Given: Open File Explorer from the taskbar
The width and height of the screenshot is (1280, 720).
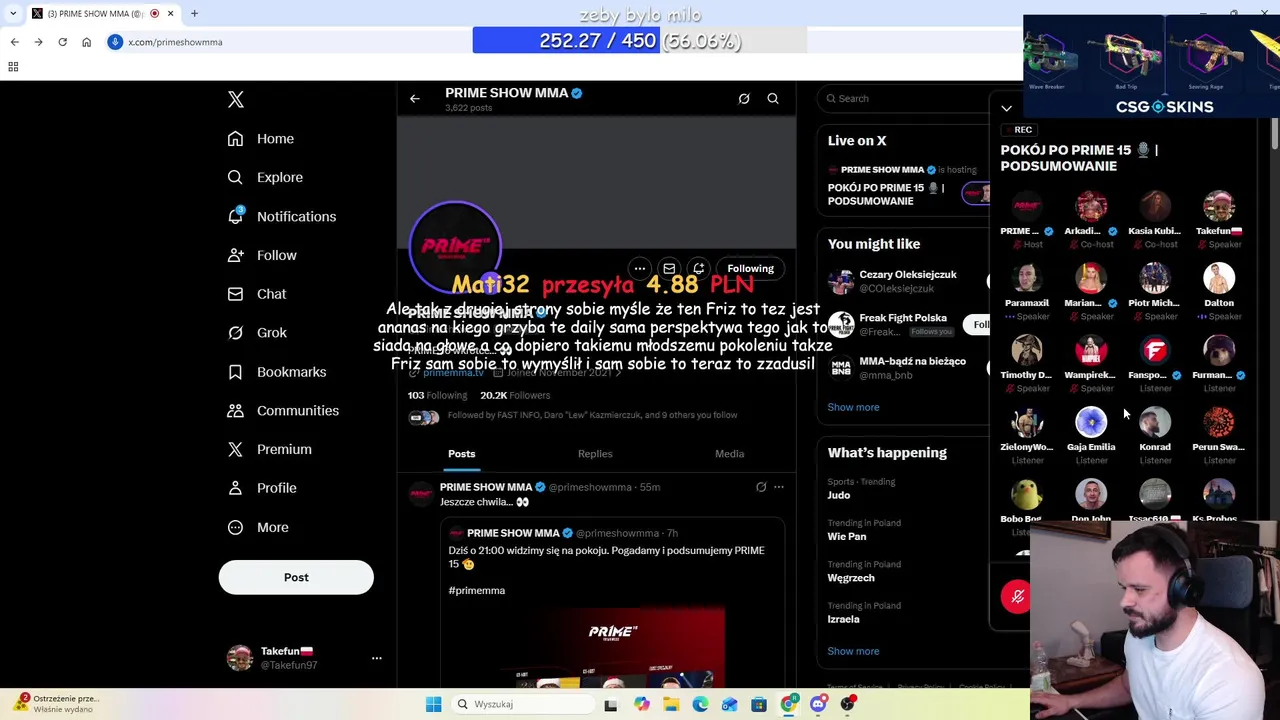Looking at the screenshot, I should [671, 705].
